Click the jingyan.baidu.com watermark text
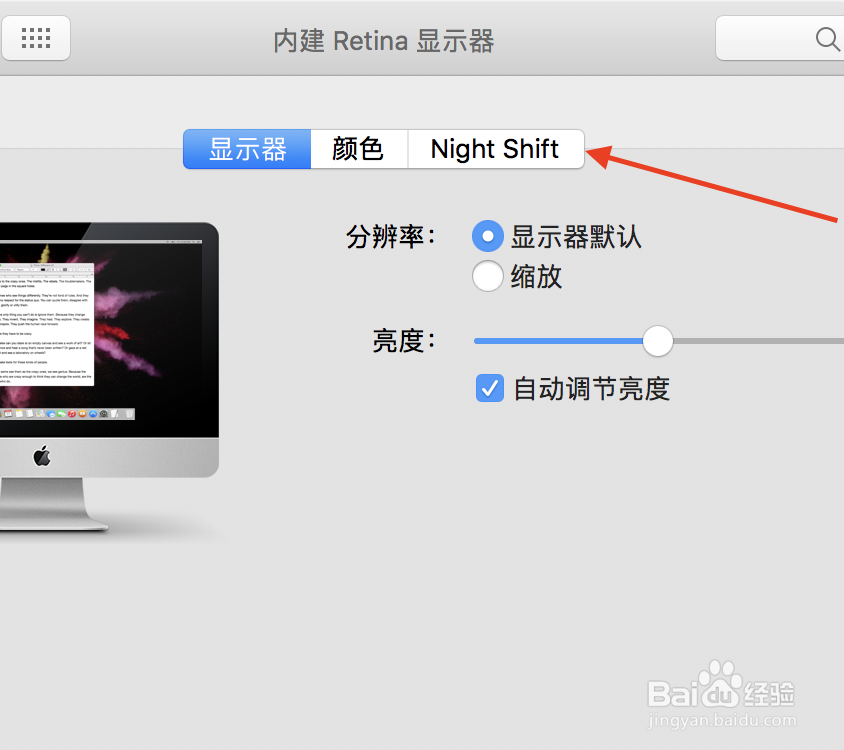844x750 pixels. tap(722, 720)
